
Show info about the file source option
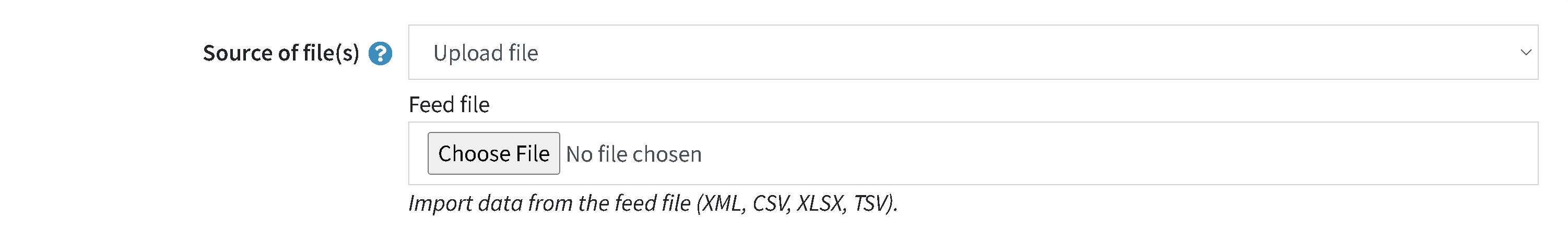[381, 54]
